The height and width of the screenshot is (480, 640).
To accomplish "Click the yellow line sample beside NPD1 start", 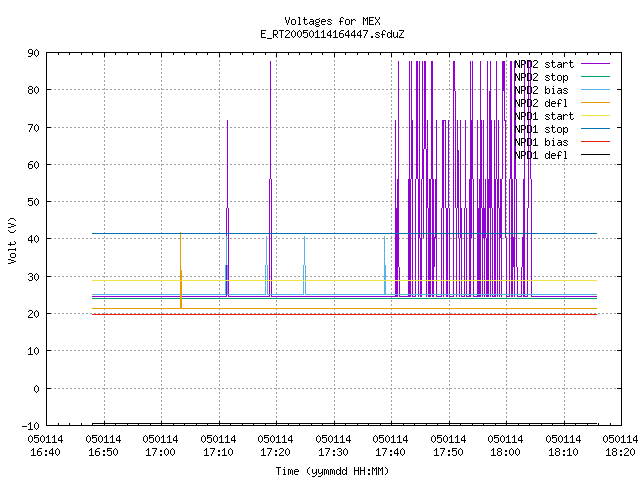I will click(x=595, y=116).
